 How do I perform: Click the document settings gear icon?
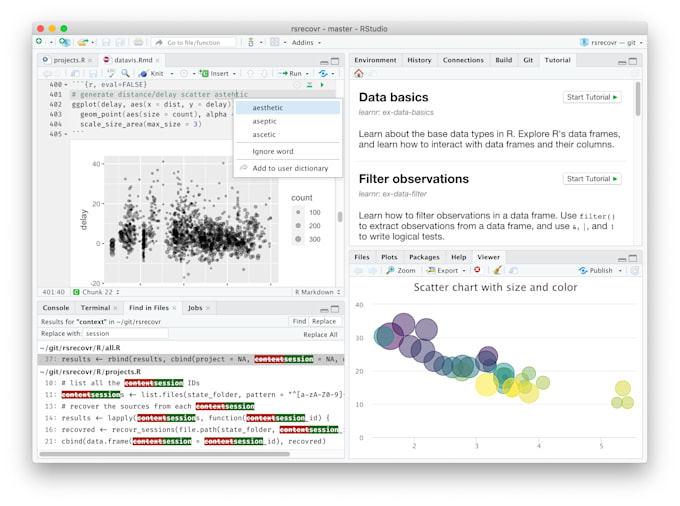click(x=184, y=74)
